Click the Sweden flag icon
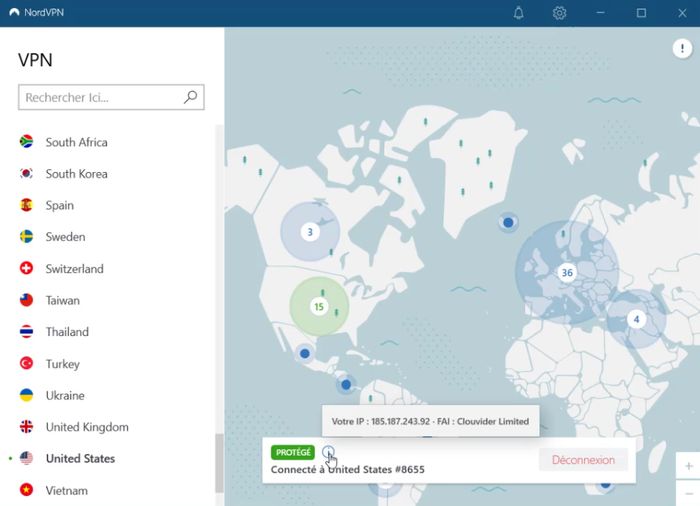This screenshot has width=700, height=506. click(26, 237)
